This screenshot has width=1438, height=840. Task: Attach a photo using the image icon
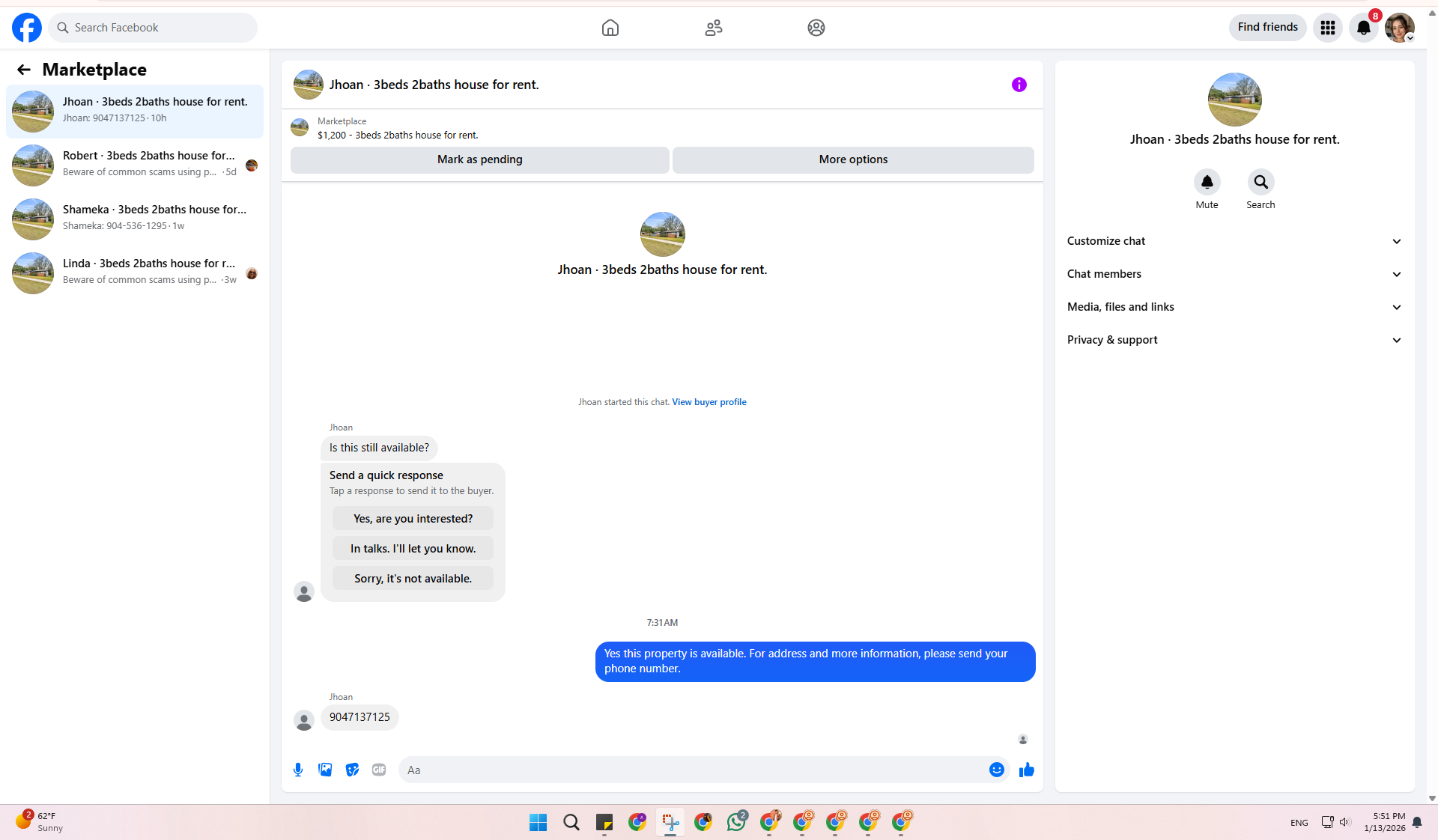pyautogui.click(x=325, y=770)
